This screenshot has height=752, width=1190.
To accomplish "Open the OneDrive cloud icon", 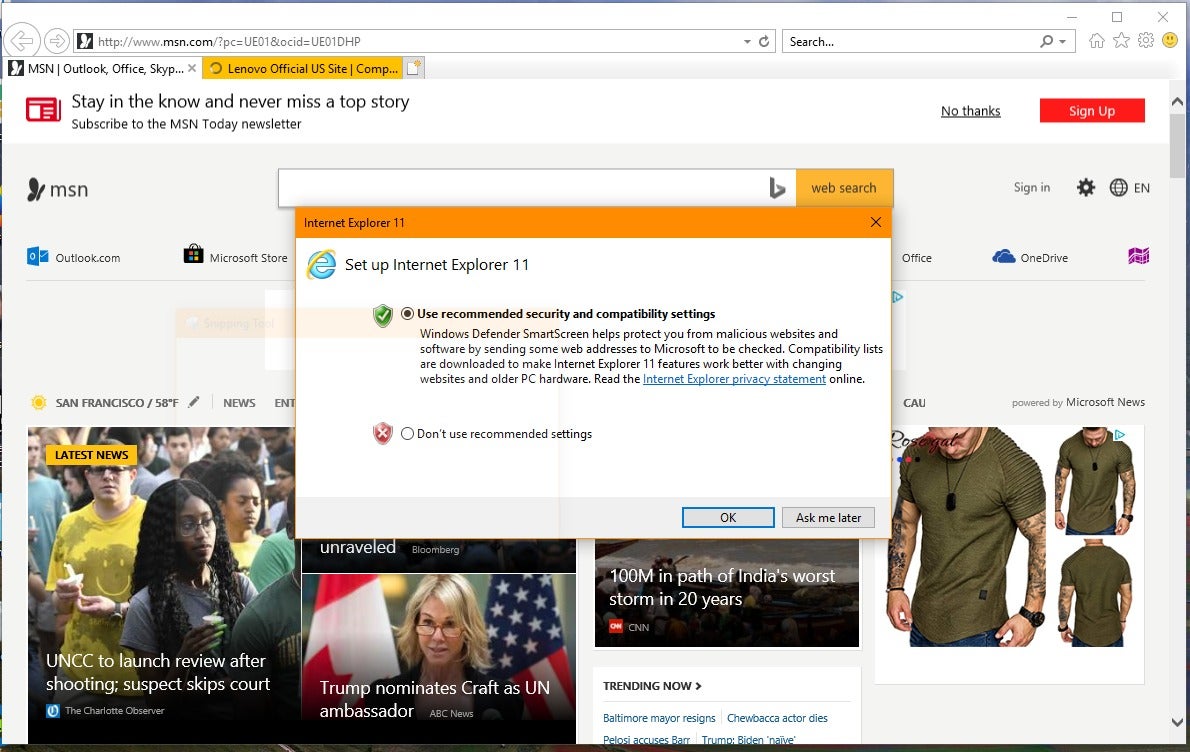I will pos(1004,256).
